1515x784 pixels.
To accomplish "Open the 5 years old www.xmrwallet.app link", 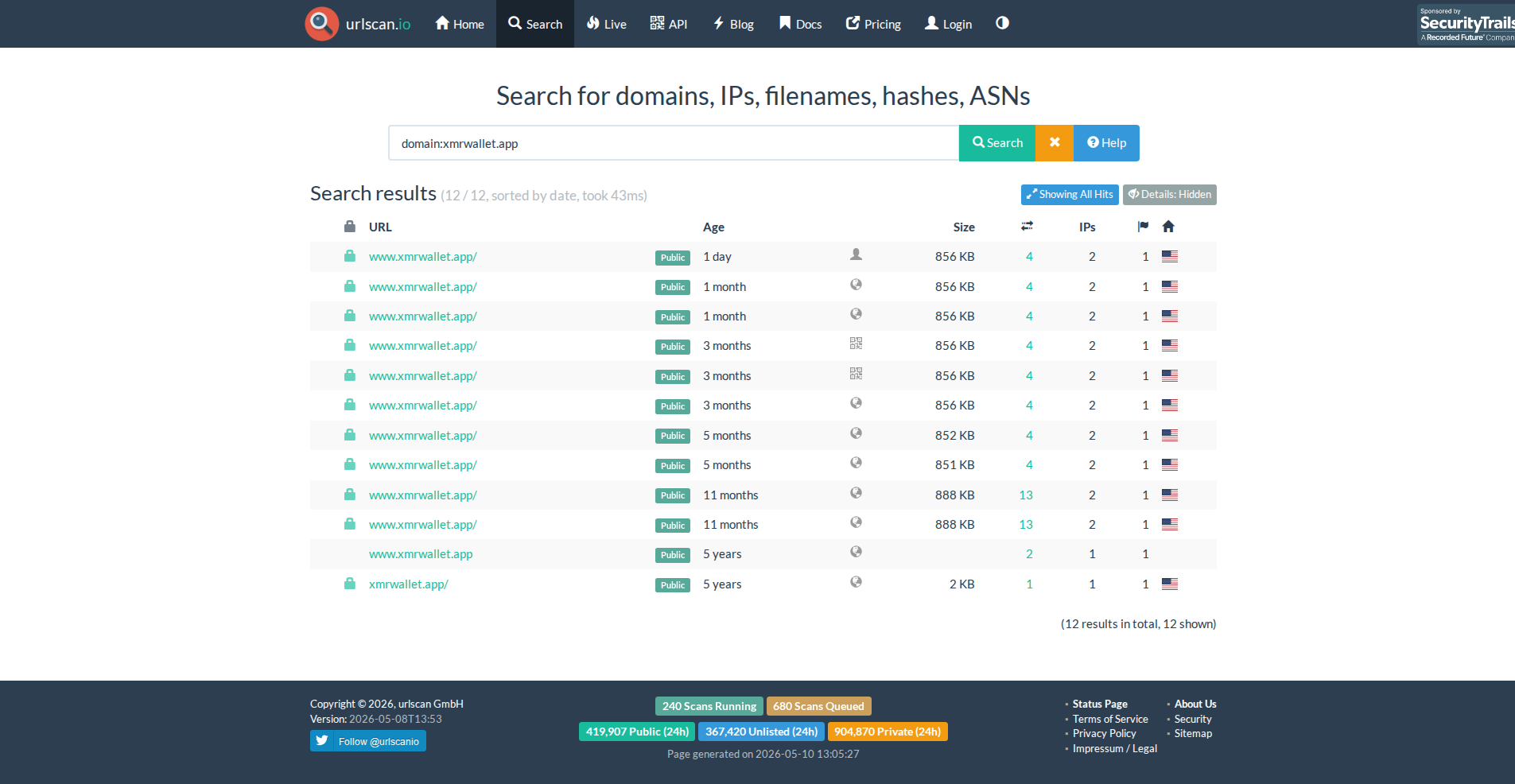I will pos(421,554).
